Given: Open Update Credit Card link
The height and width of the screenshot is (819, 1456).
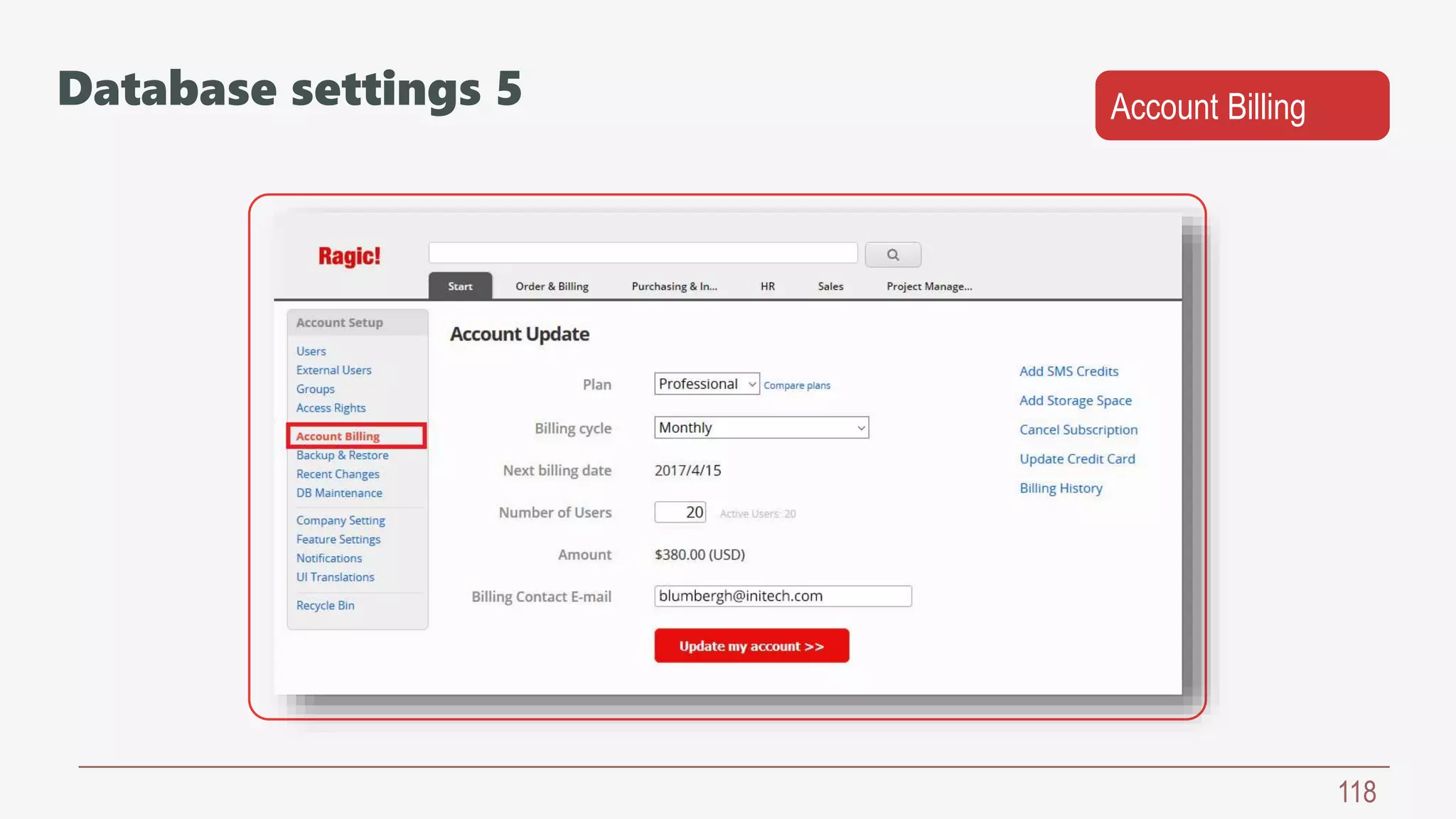Looking at the screenshot, I should [x=1077, y=459].
